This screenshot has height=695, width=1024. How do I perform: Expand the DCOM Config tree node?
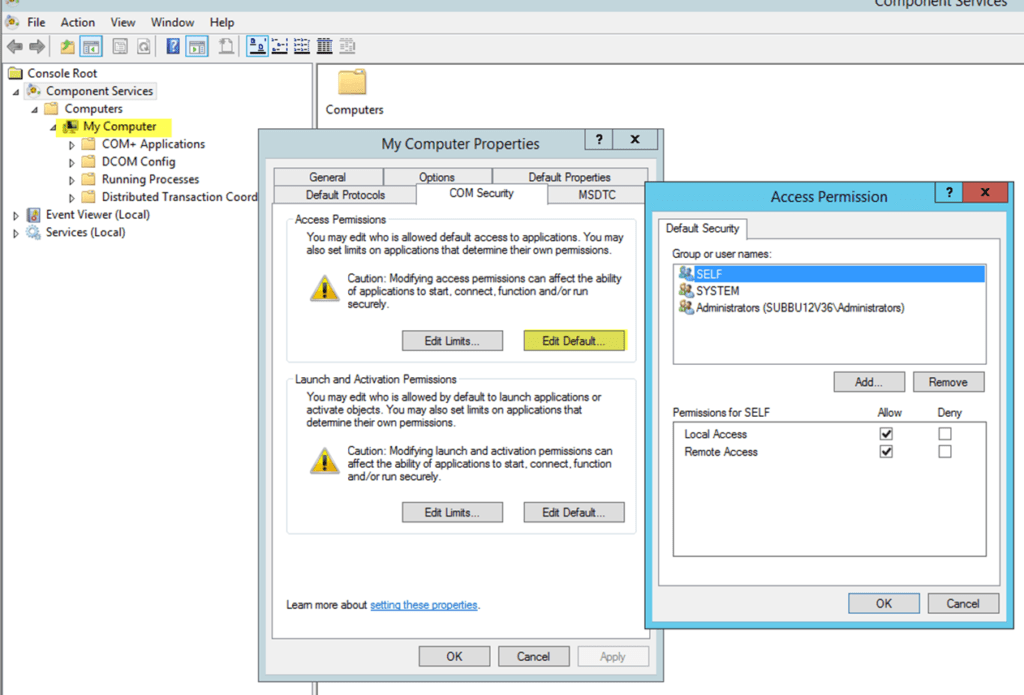point(72,162)
